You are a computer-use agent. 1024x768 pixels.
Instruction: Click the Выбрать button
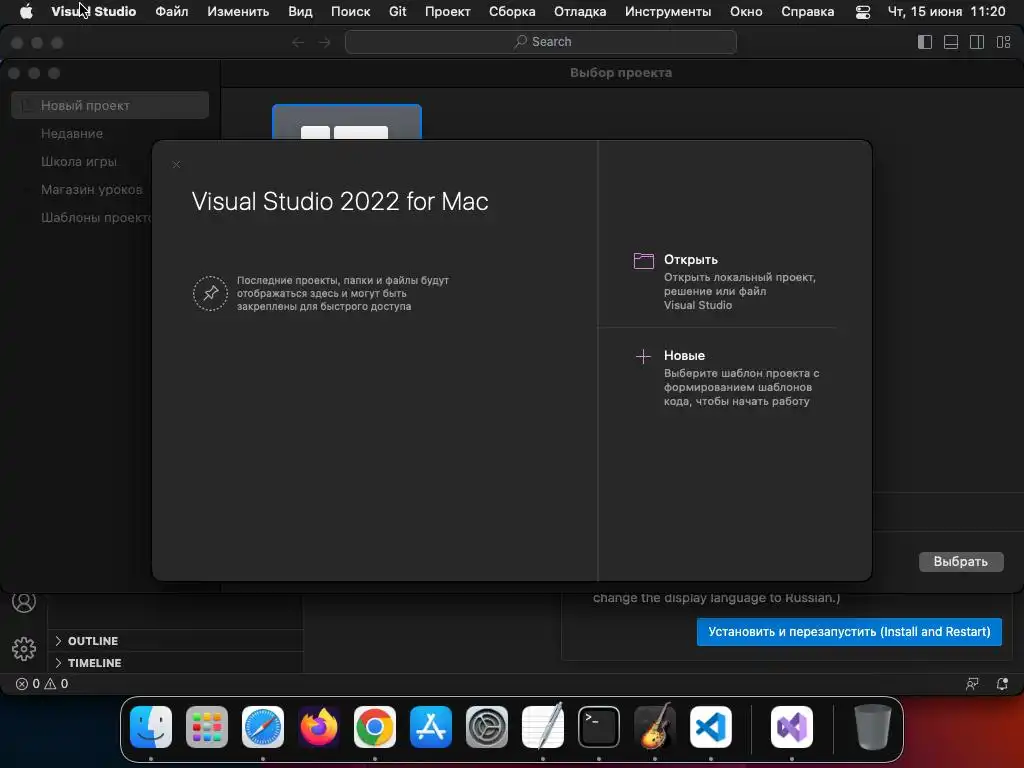961,562
